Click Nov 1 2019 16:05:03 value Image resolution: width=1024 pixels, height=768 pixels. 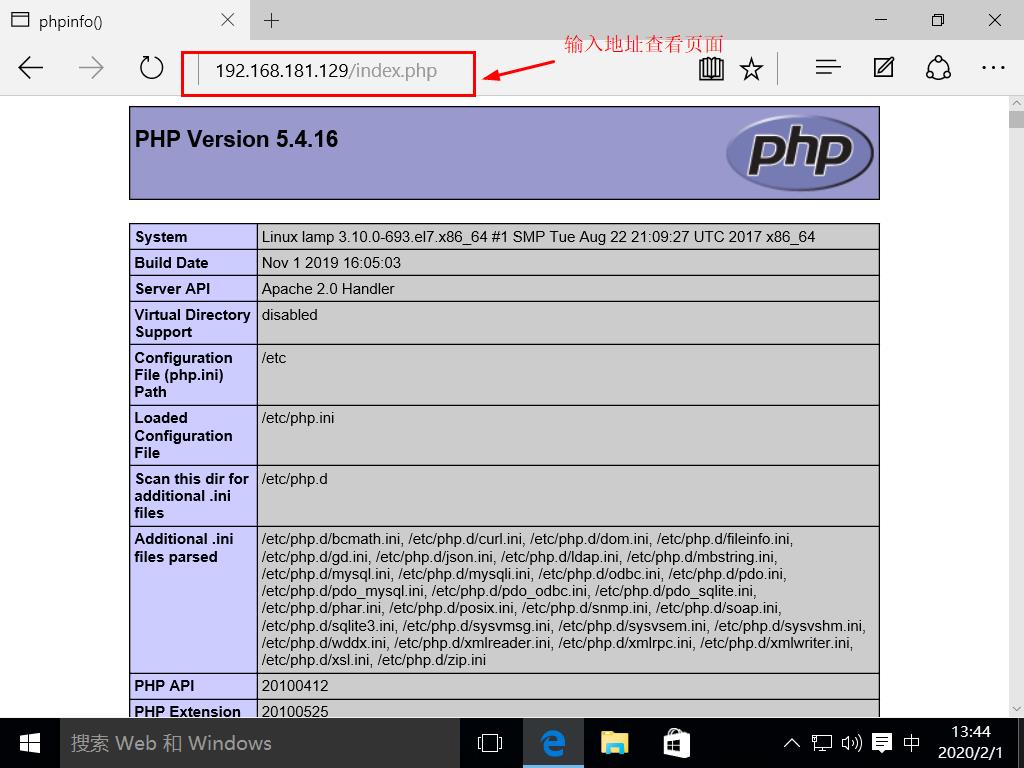coord(331,263)
